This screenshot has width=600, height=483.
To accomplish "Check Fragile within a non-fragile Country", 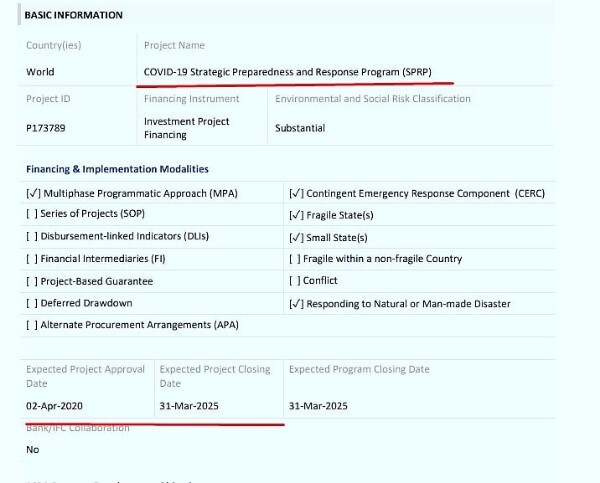I will click(x=294, y=259).
